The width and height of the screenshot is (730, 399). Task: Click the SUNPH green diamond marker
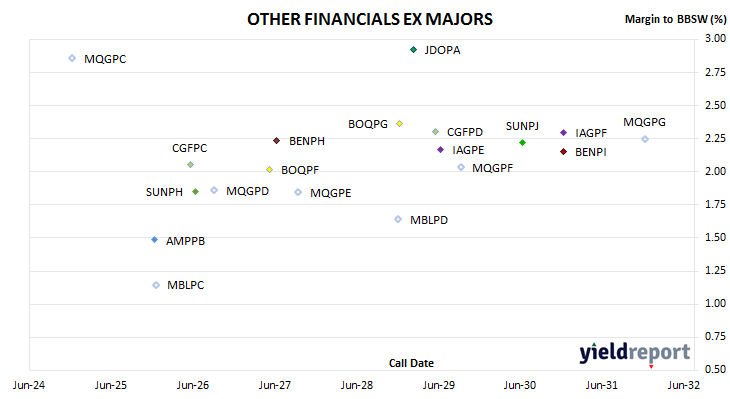coord(196,191)
